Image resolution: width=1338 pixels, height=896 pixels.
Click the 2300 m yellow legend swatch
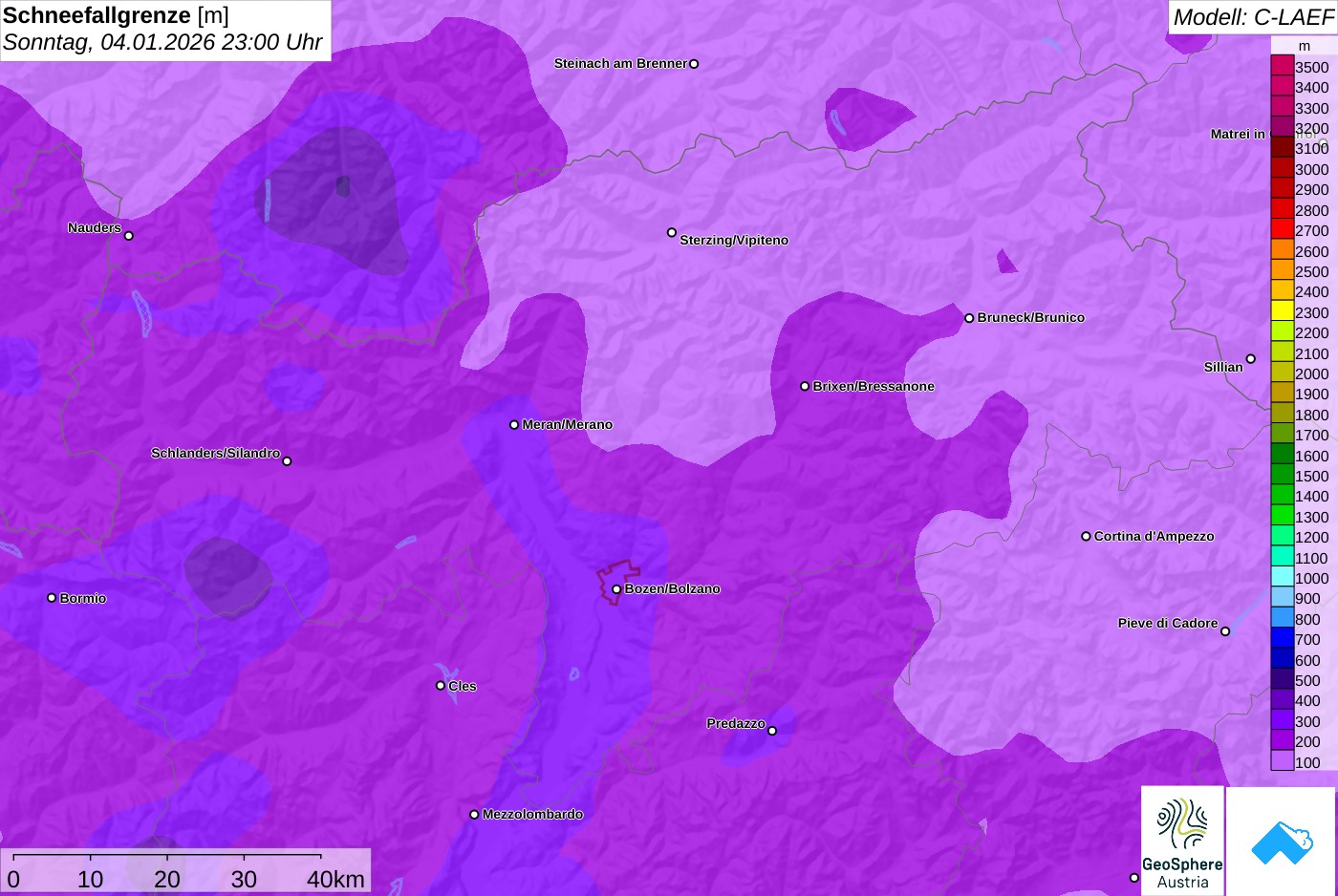(x=1282, y=311)
